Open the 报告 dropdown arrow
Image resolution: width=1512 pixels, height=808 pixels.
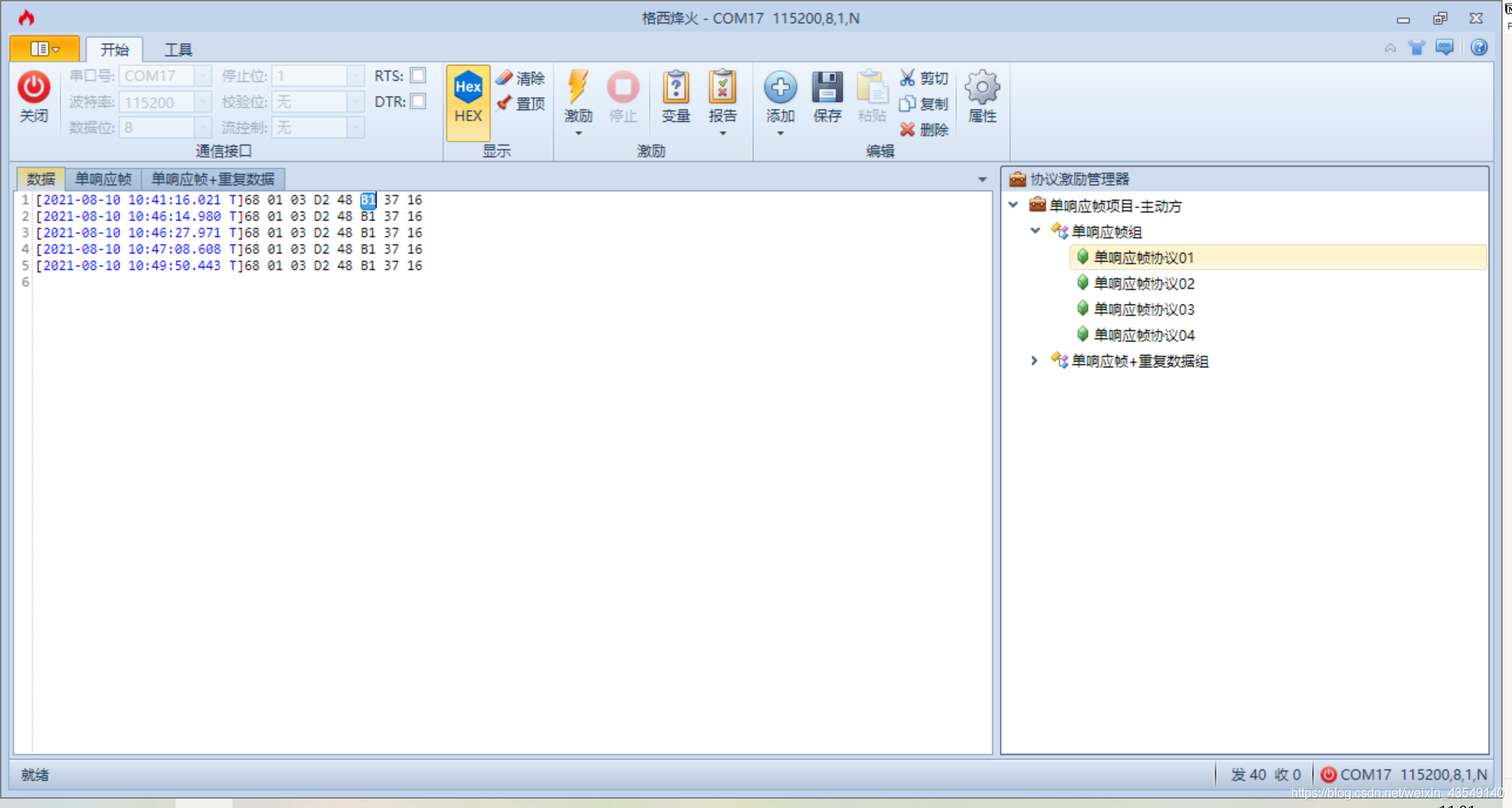coord(722,133)
